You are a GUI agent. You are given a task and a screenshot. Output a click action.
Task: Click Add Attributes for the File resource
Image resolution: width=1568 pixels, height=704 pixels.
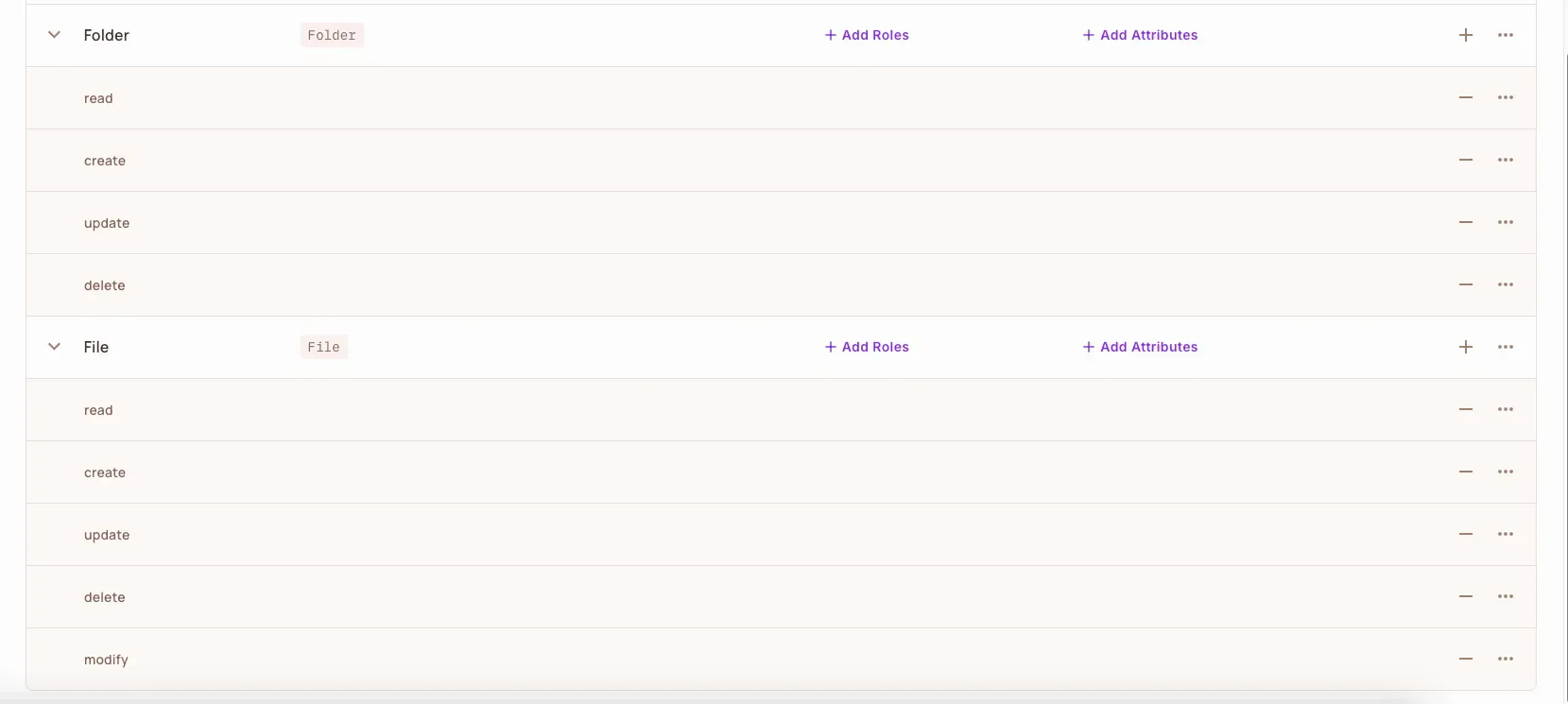point(1140,347)
